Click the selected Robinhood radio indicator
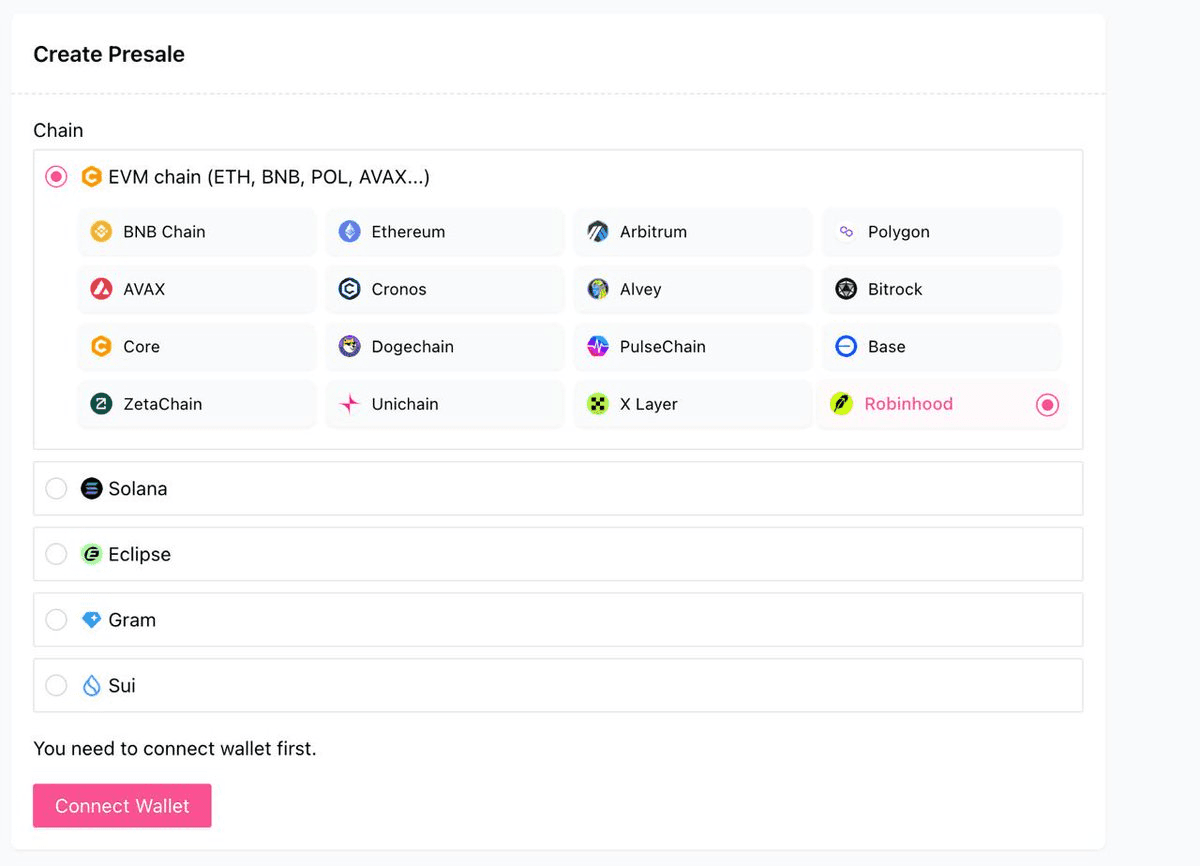 coord(1047,405)
